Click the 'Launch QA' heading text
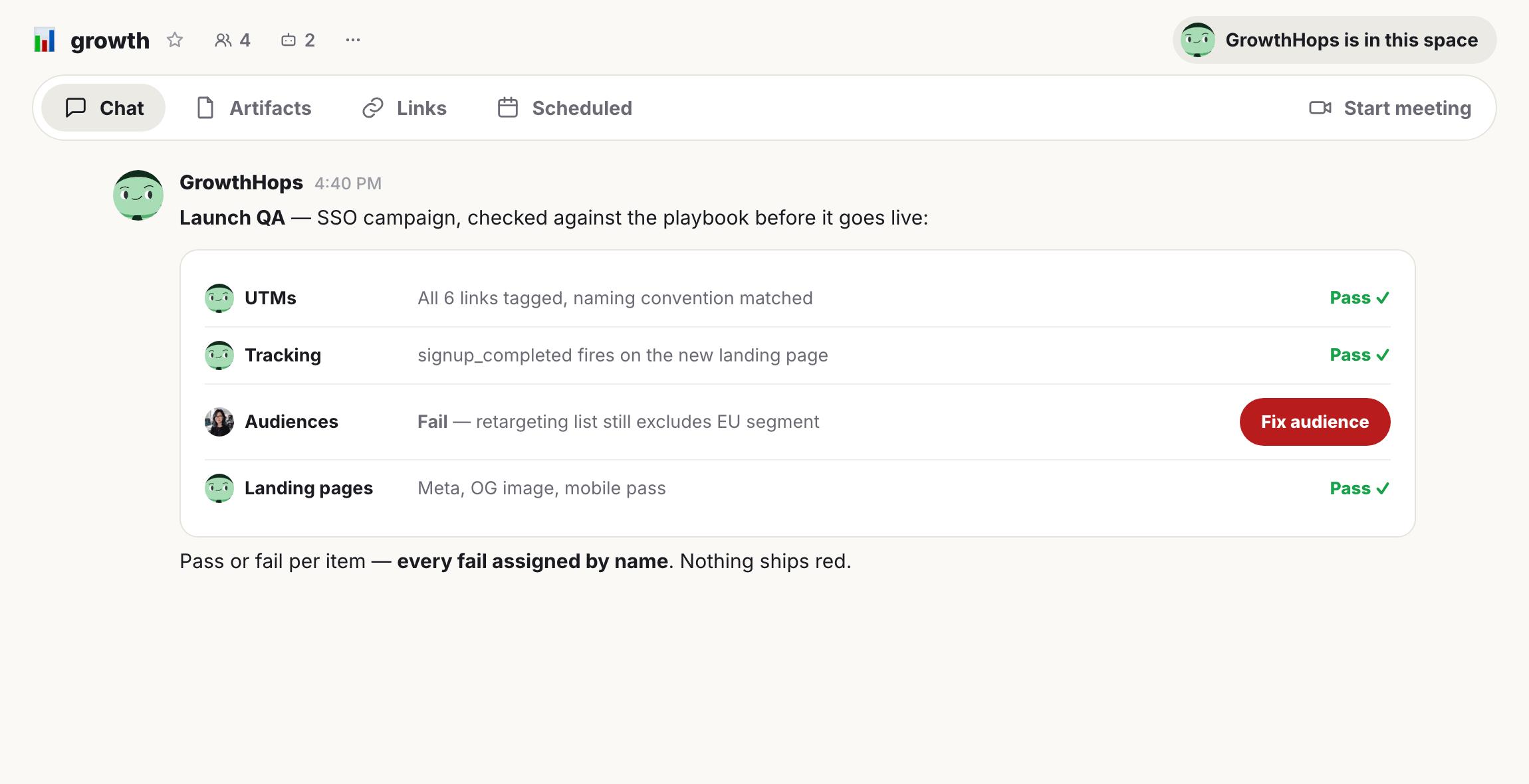This screenshot has width=1529, height=784. pyautogui.click(x=232, y=217)
